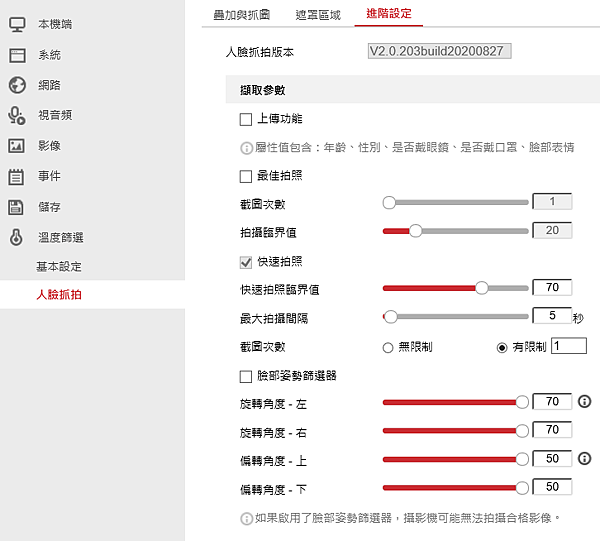Open 事件 in the sidebar
The image size is (600, 541).
click(x=49, y=176)
